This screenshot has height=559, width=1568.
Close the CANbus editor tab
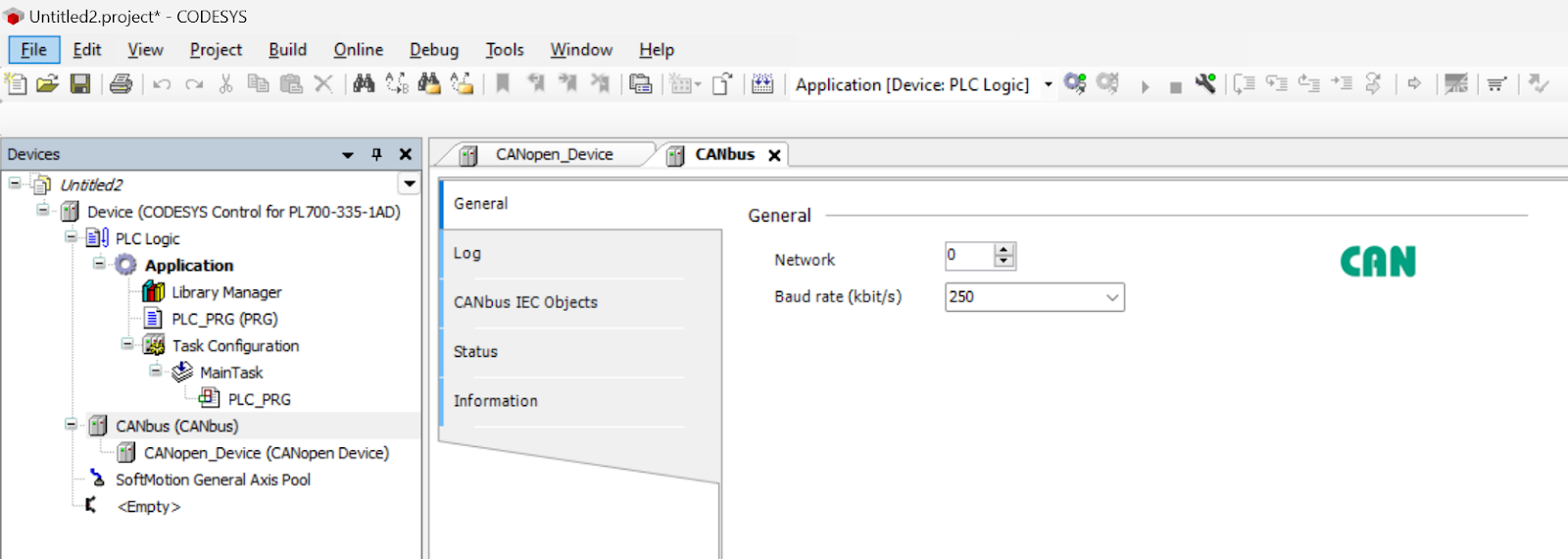[774, 155]
